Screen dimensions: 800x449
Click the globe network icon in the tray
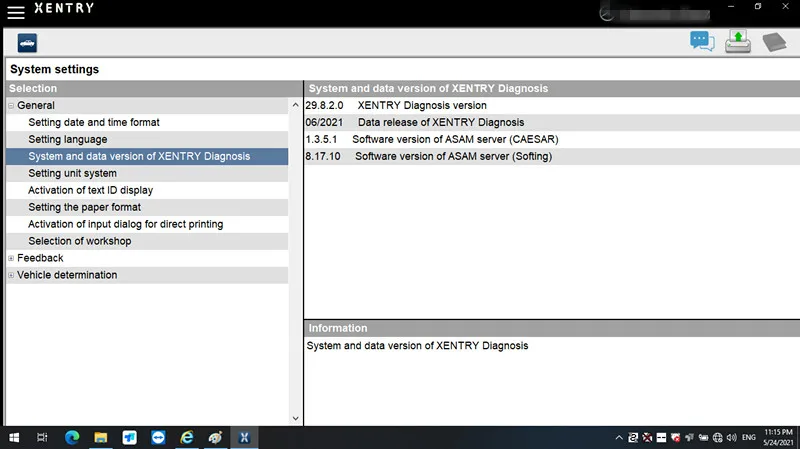tap(717, 437)
